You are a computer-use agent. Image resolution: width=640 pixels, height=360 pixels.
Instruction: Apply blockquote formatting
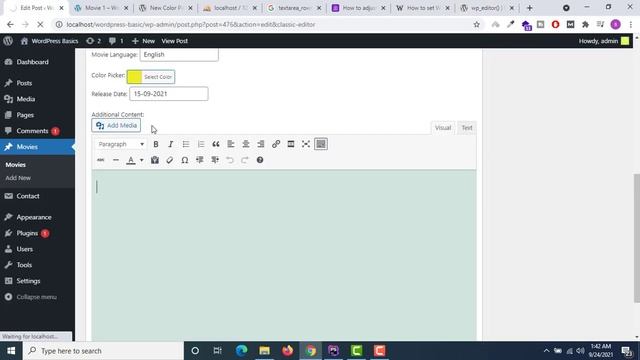[216, 144]
